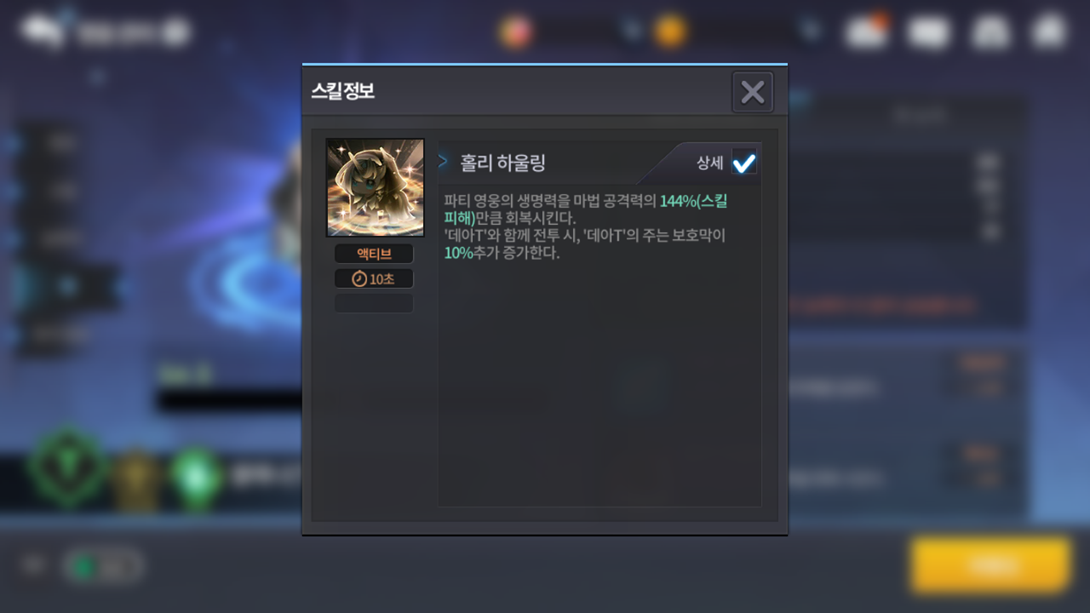Click the 홀리 하울링 skill thumbnail

pyautogui.click(x=375, y=188)
